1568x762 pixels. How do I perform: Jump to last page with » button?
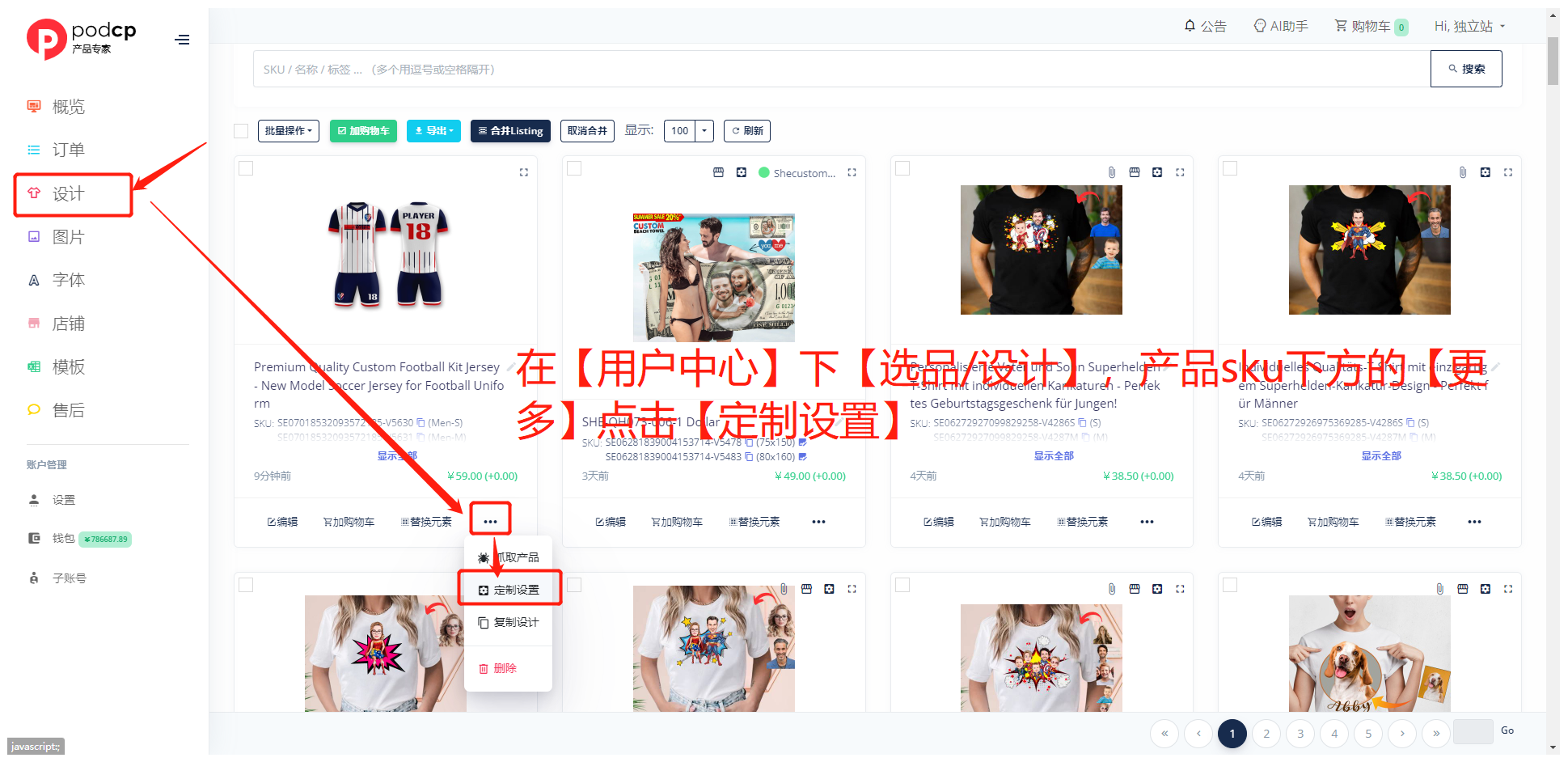1436,734
